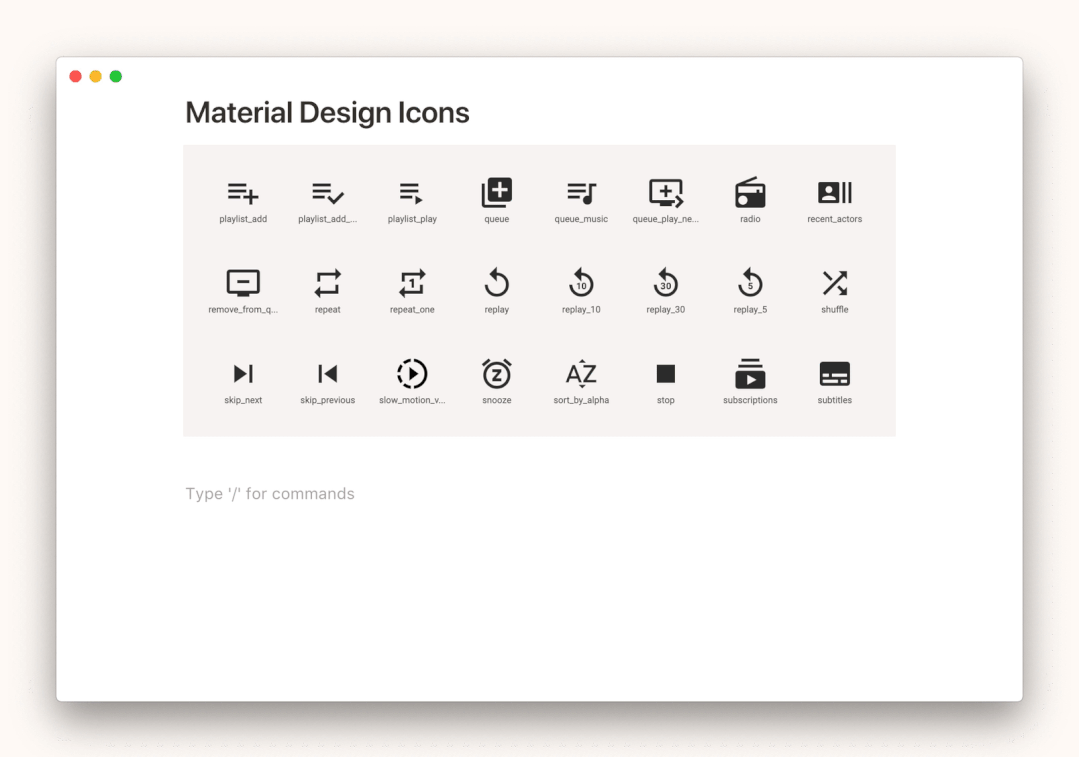1079x757 pixels.
Task: Click the radio icon
Action: point(750,193)
